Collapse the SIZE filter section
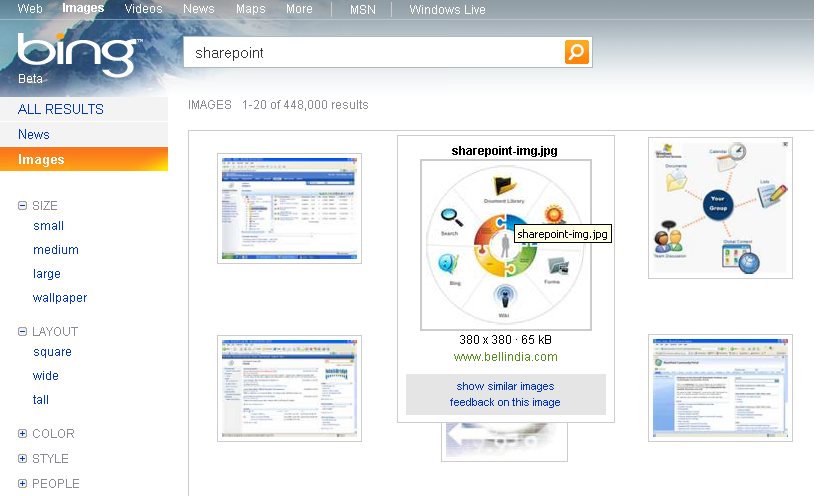Image resolution: width=817 pixels, height=496 pixels. pos(22,206)
